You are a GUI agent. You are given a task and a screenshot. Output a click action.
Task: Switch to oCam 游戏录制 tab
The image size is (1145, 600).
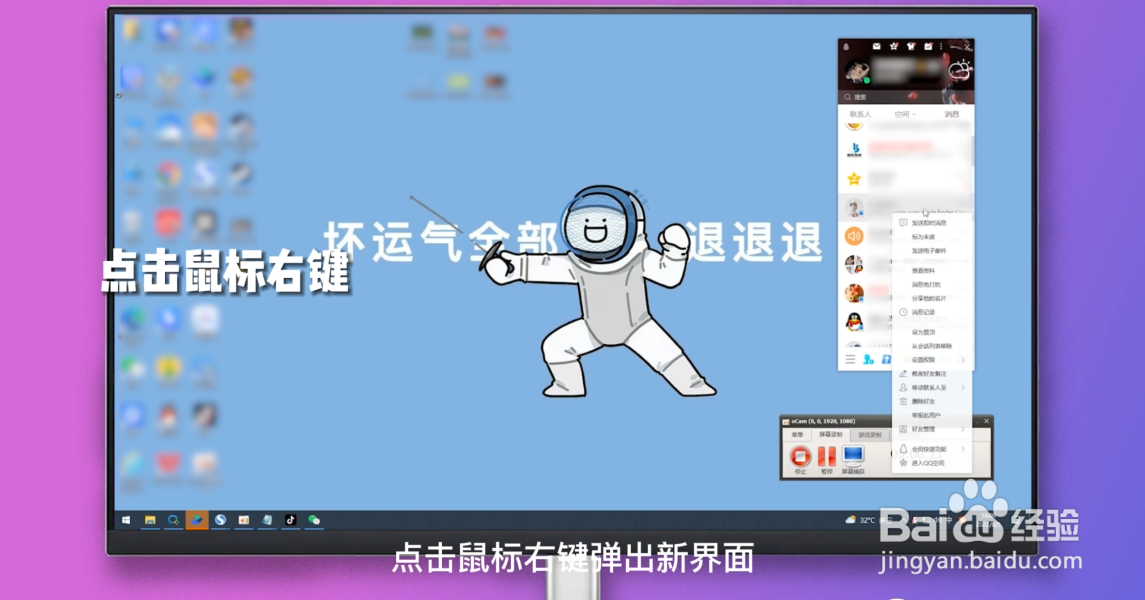point(869,434)
